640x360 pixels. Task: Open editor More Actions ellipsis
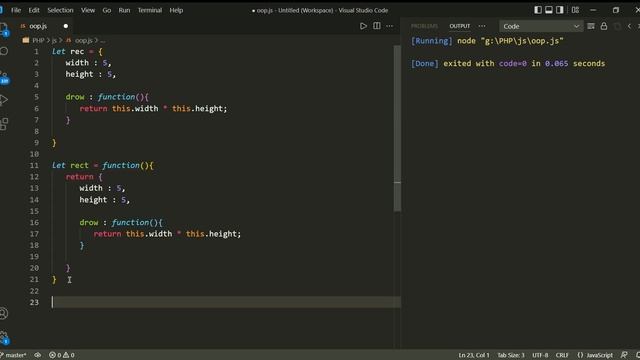pyautogui.click(x=390, y=26)
